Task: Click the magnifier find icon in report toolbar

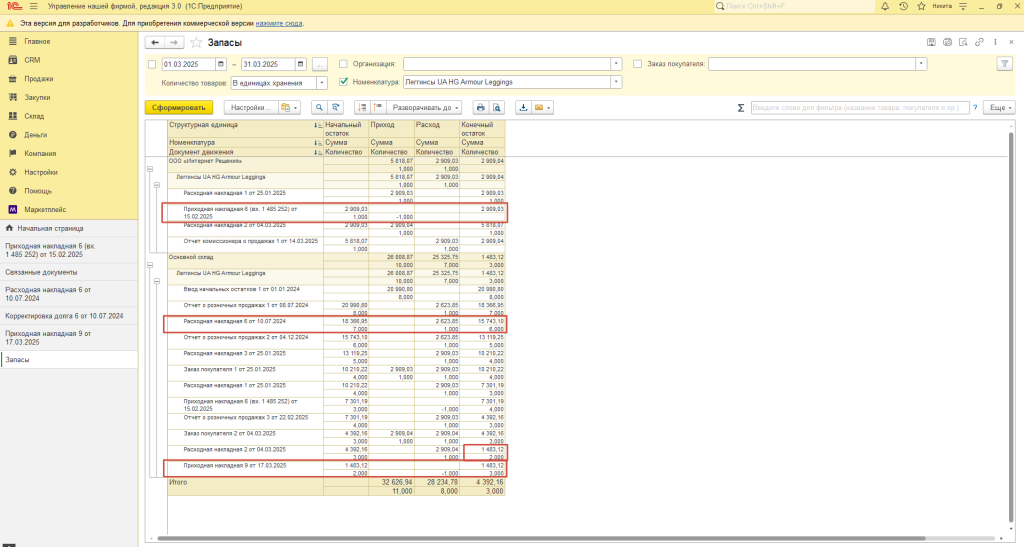Action: pyautogui.click(x=319, y=108)
